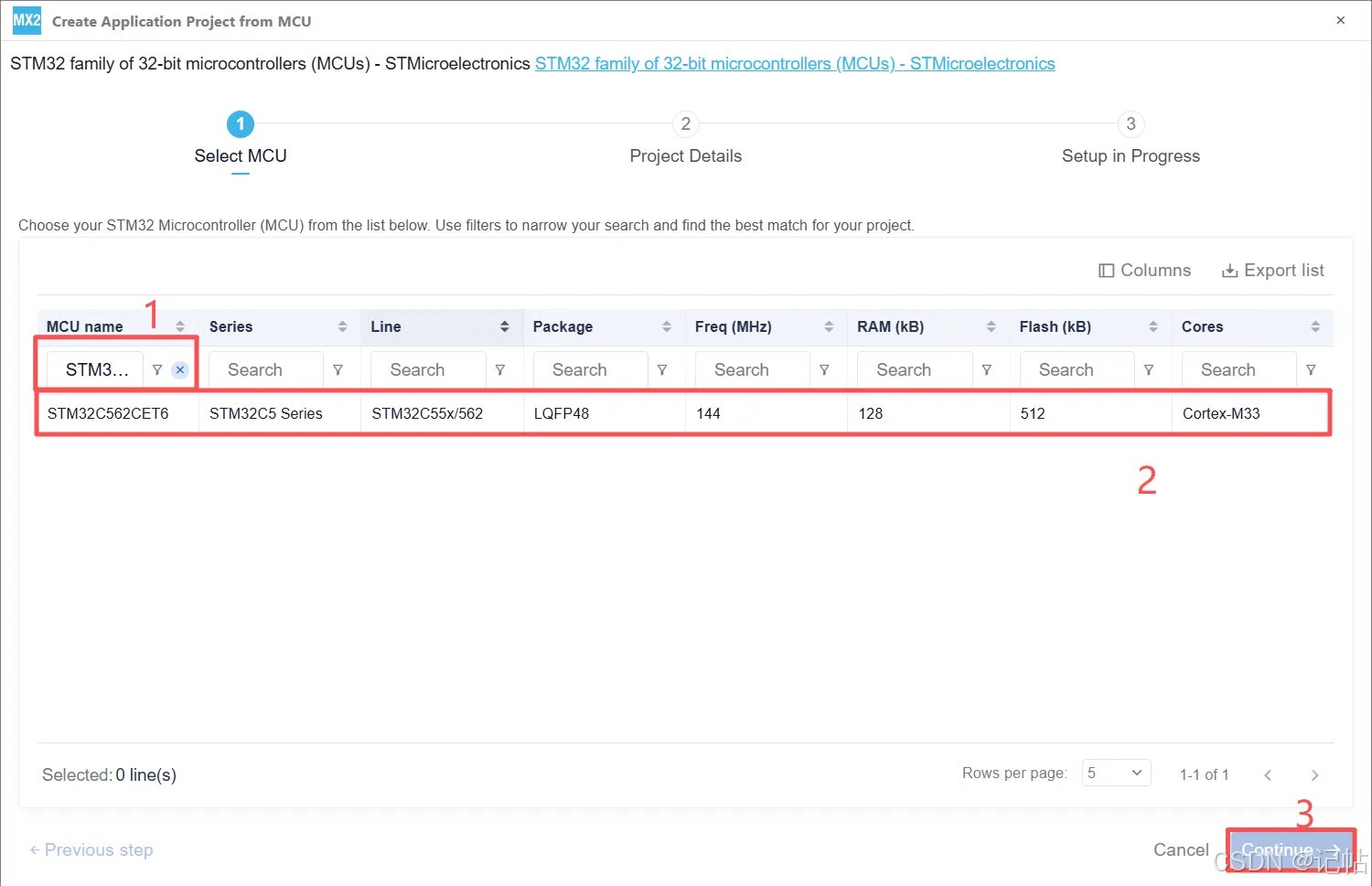Close the Create Application Project dialog
The width and height of the screenshot is (1372, 886).
pos(1340,20)
